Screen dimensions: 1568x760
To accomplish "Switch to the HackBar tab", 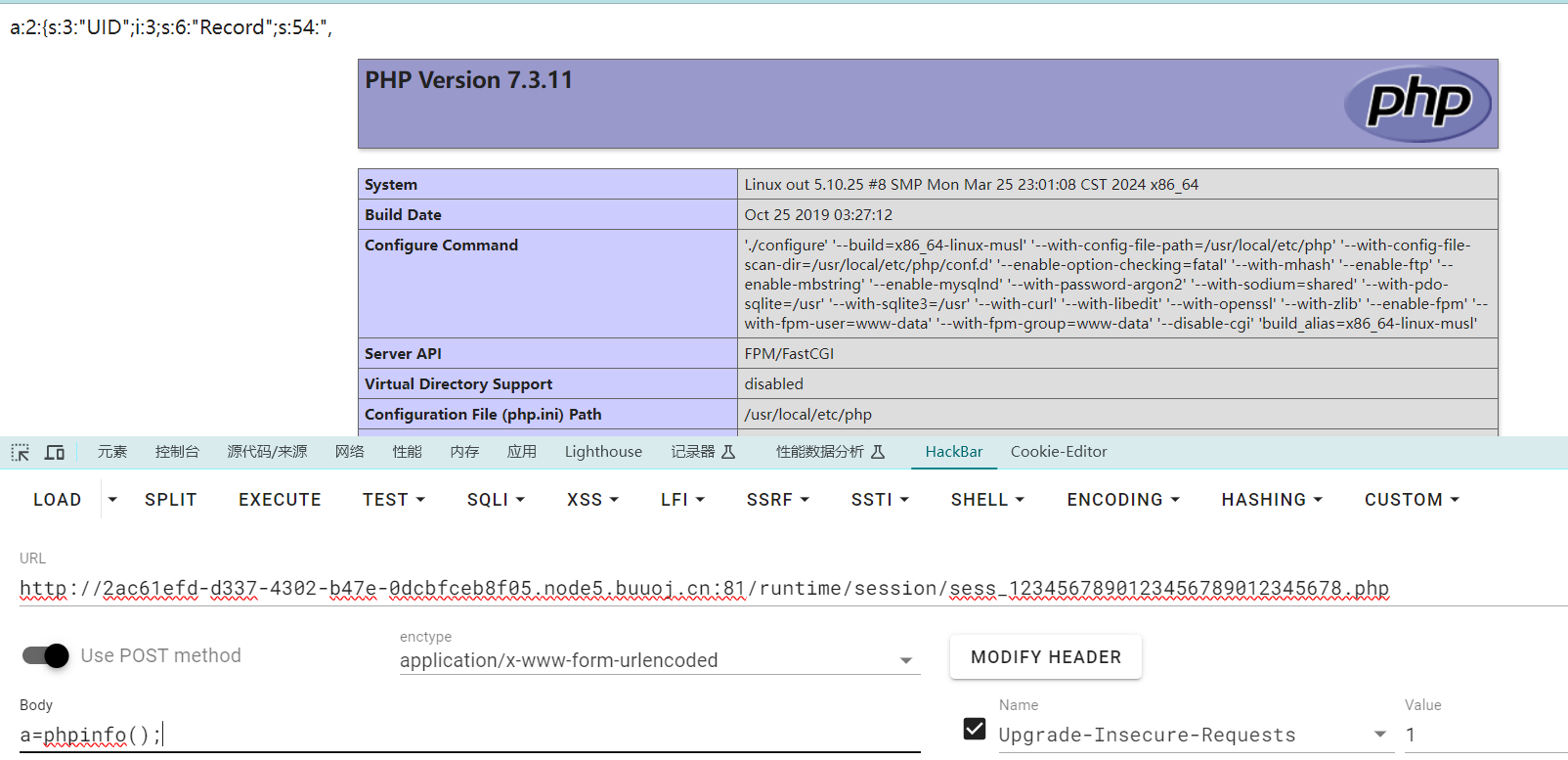I will point(953,452).
